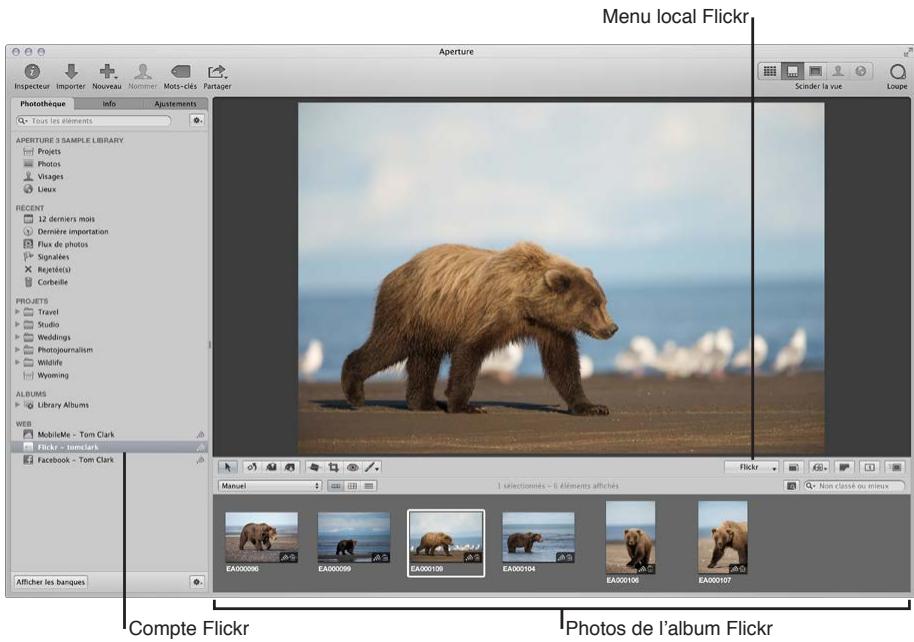Expand the Travel project folder
This screenshot has height=642, width=914.
(17, 312)
